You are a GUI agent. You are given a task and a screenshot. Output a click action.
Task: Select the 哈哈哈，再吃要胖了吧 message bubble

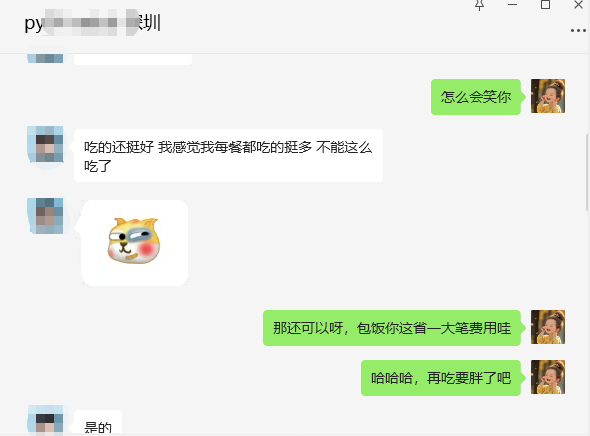(x=441, y=378)
